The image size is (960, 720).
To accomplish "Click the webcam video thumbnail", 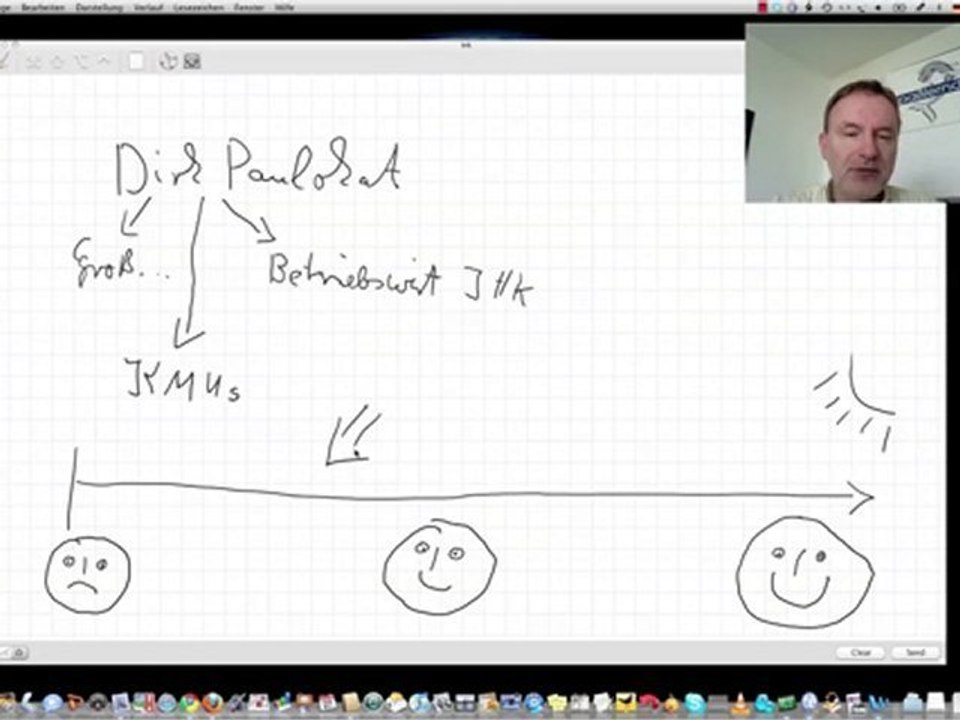I will 852,113.
